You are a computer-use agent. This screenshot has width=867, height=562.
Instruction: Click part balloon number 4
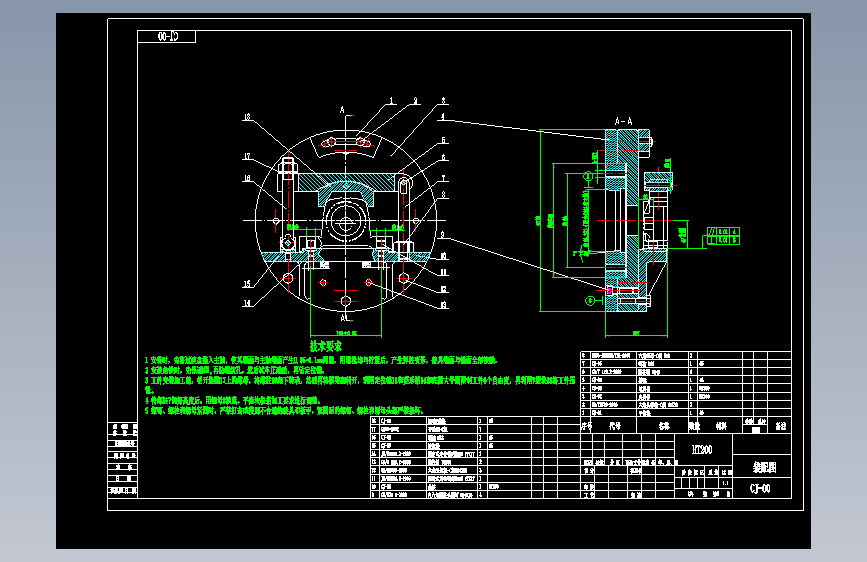pyautogui.click(x=442, y=117)
